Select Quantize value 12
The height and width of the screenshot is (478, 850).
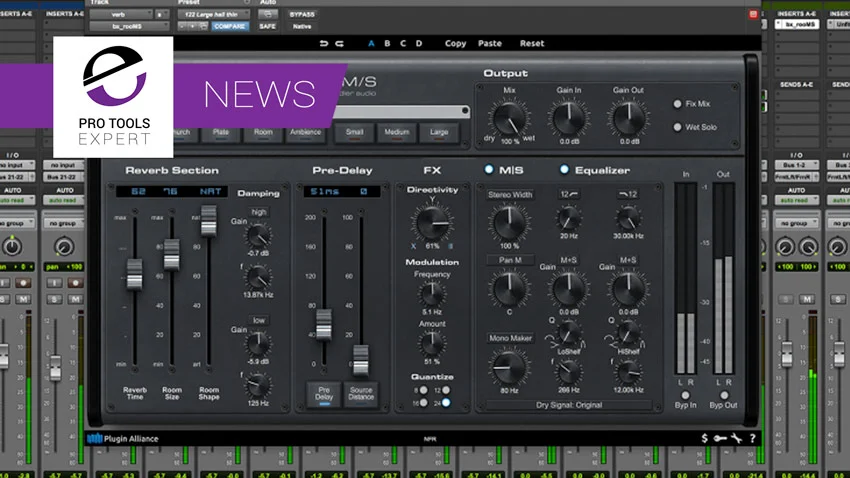[446, 390]
